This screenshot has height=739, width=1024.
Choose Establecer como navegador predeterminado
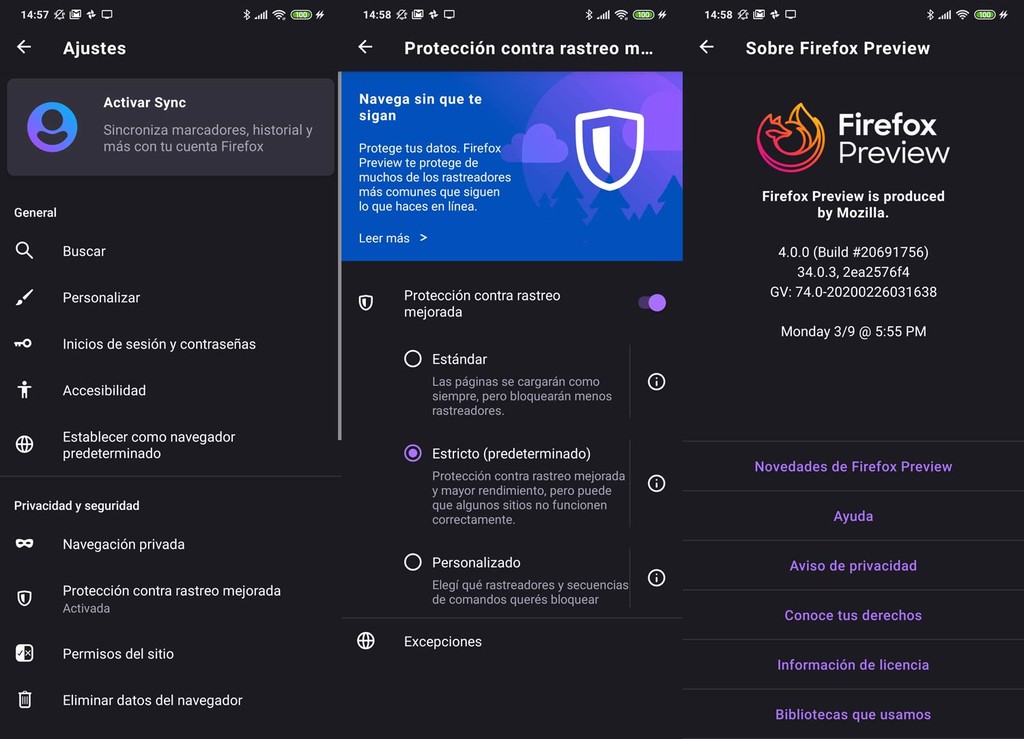coord(170,445)
